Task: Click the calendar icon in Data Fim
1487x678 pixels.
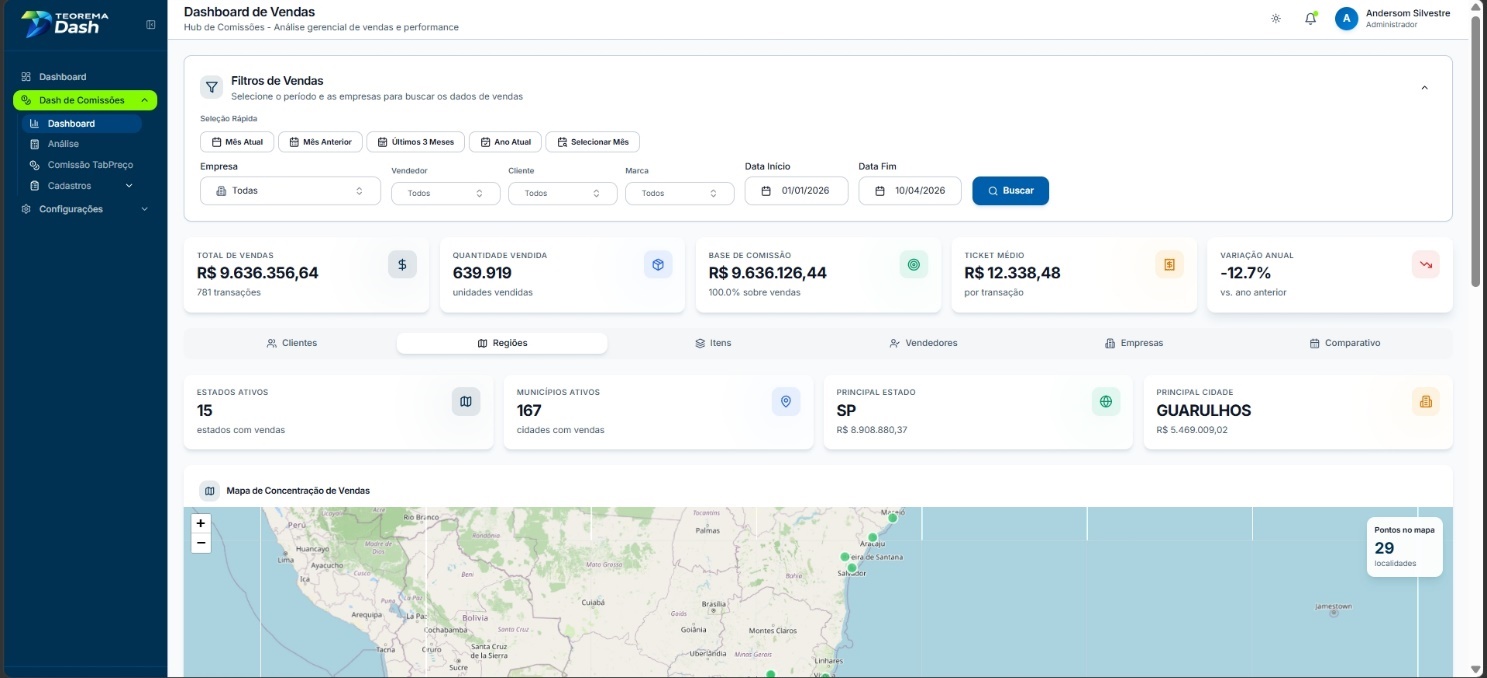Action: pyautogui.click(x=880, y=191)
